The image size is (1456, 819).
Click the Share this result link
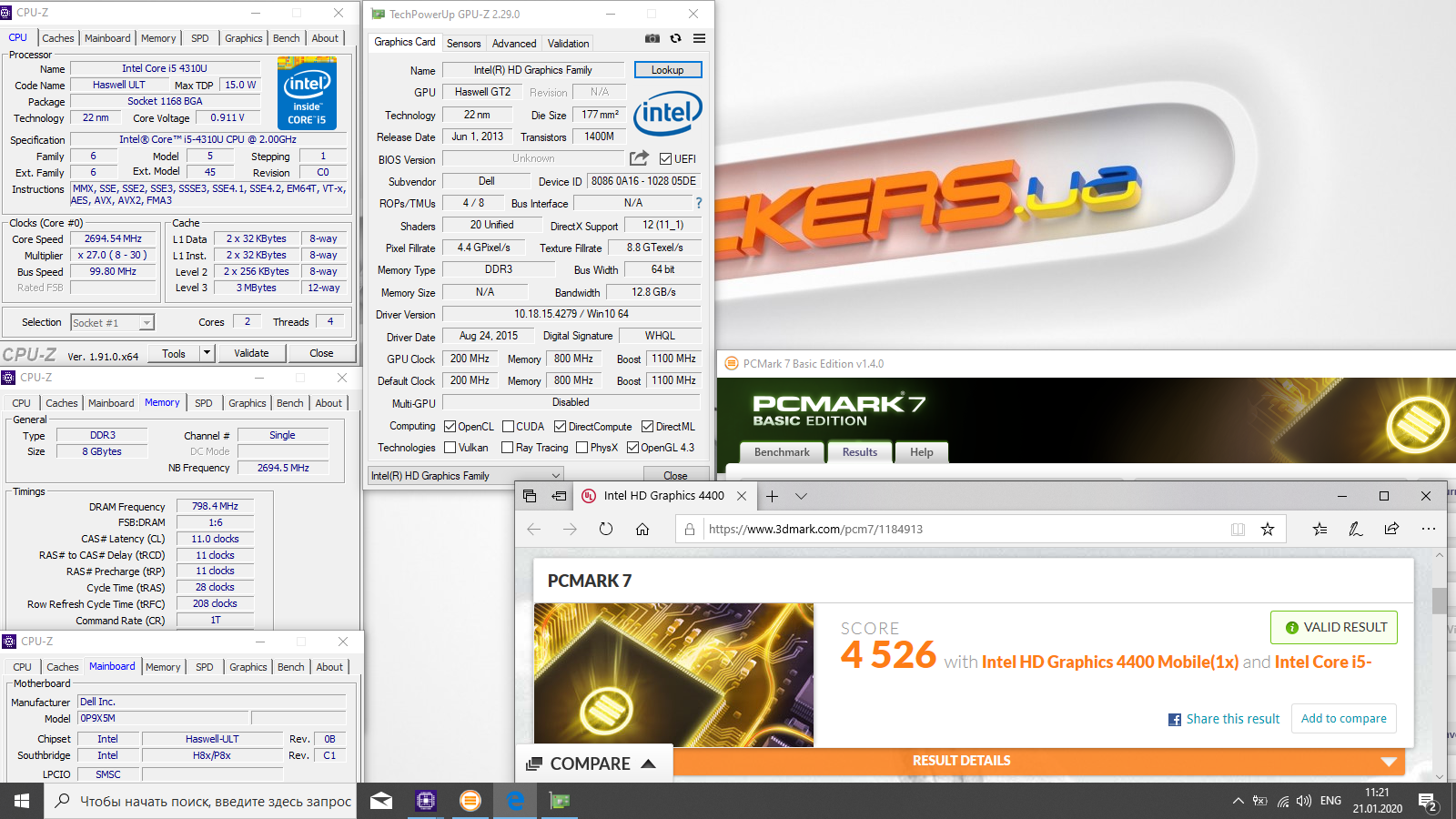1224,719
